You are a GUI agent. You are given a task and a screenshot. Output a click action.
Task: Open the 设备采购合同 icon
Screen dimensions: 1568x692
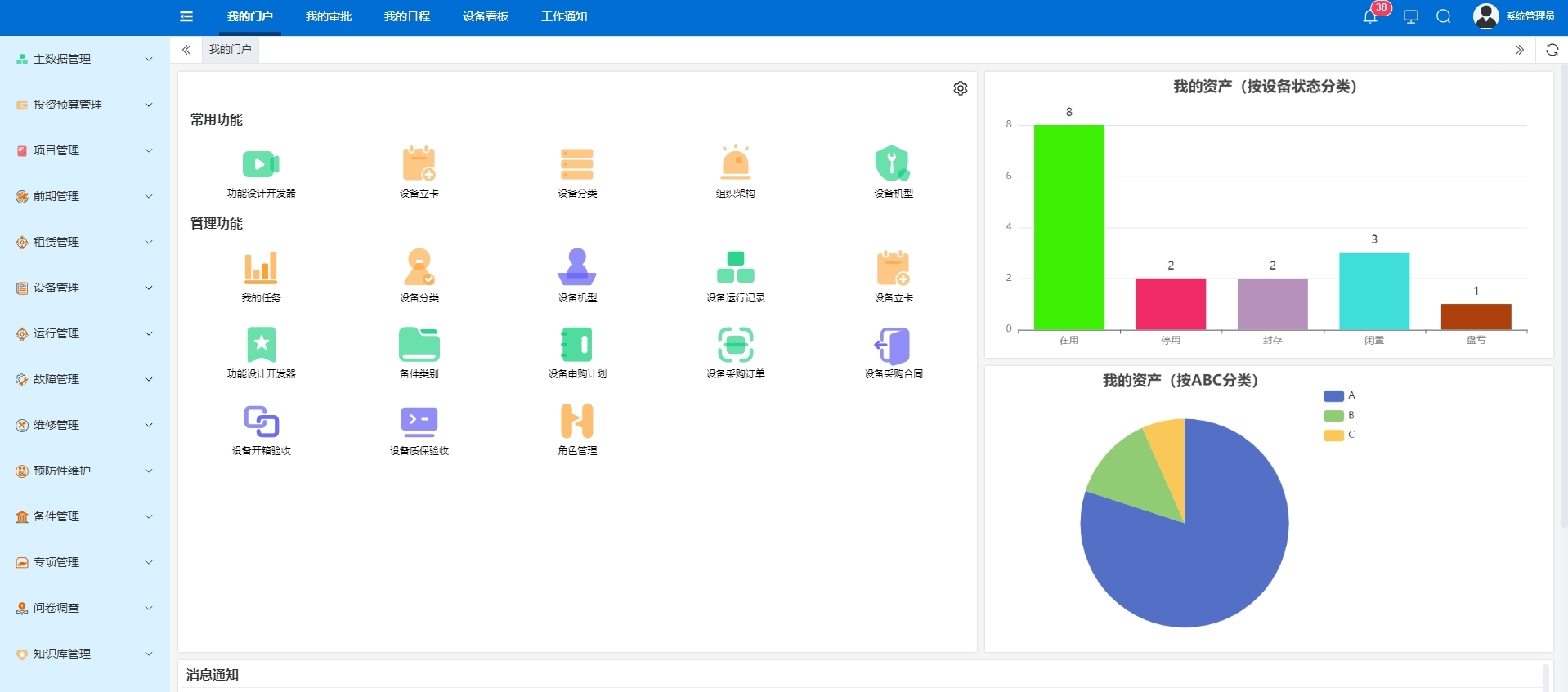tap(893, 346)
